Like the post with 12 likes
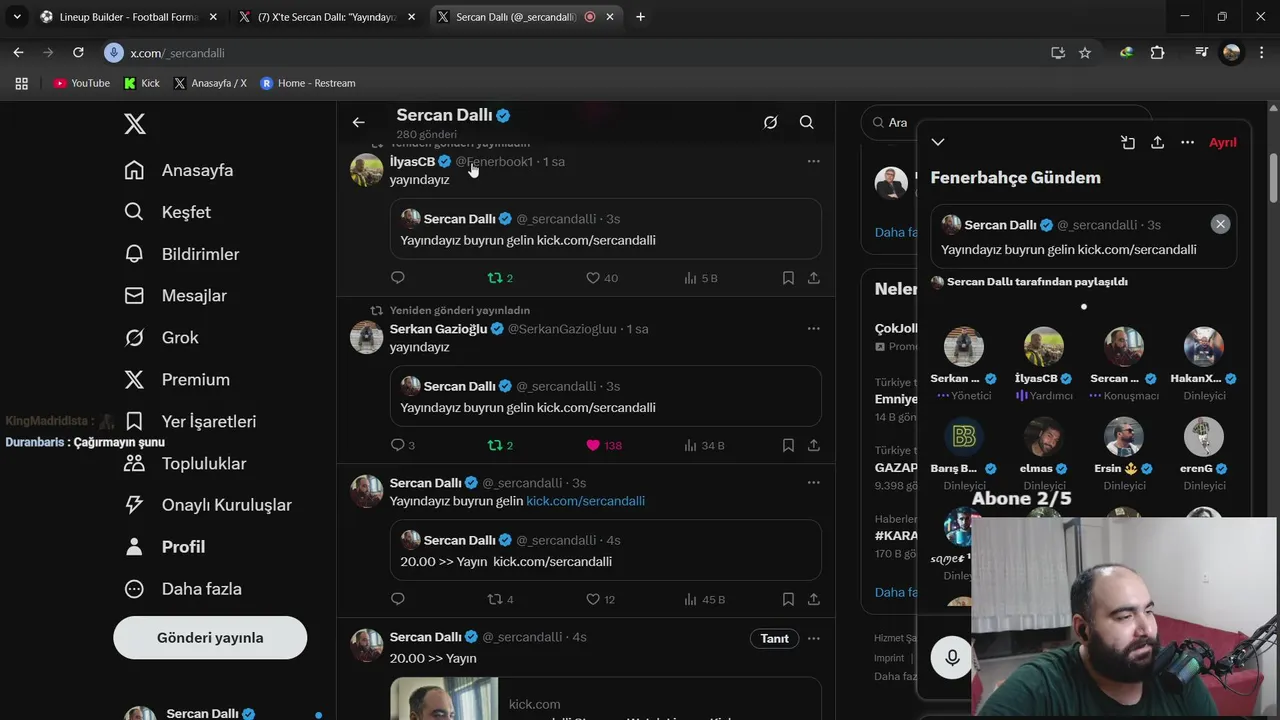The width and height of the screenshot is (1280, 720). point(601,599)
